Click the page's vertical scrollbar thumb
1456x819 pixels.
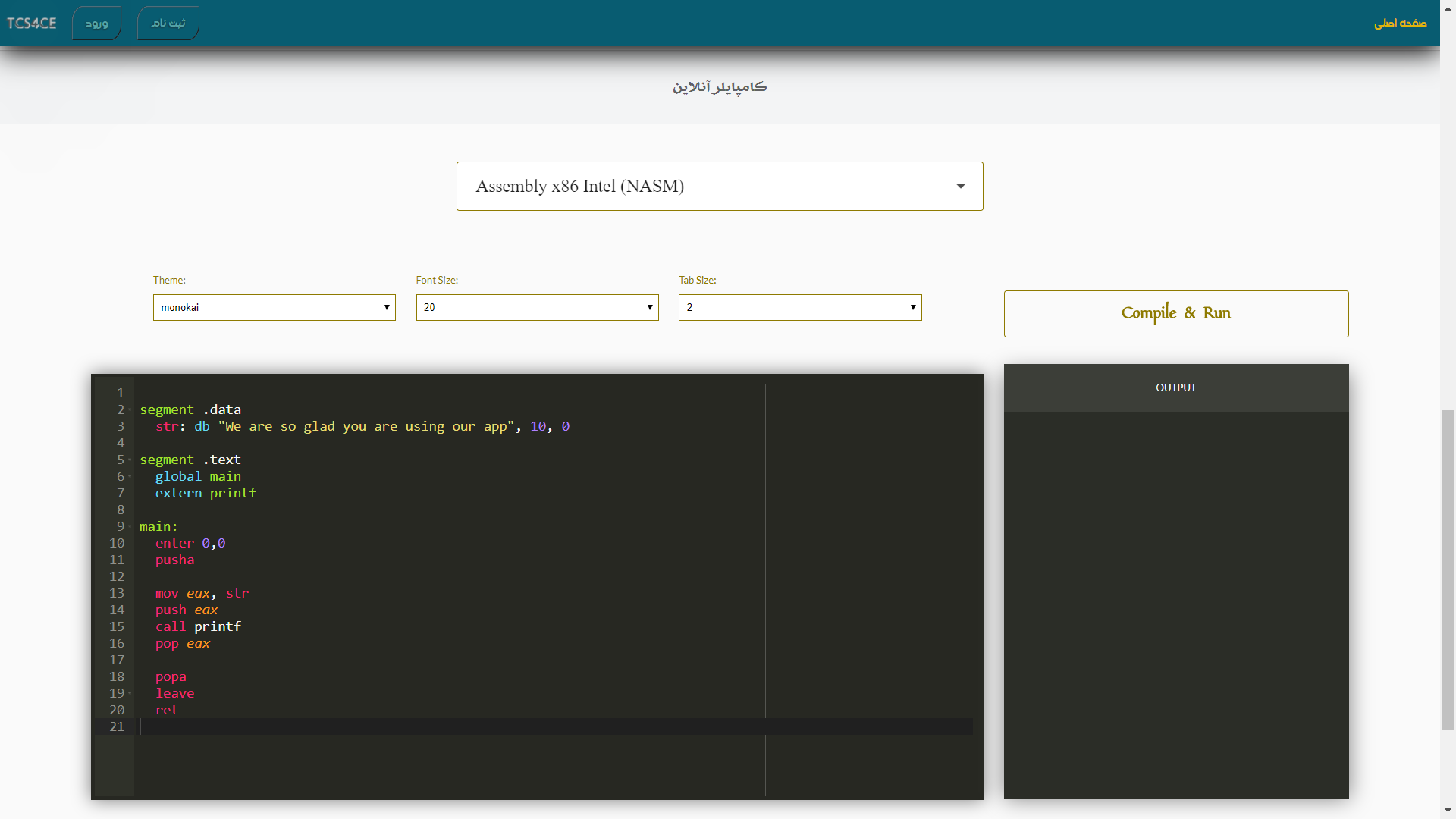click(x=1448, y=569)
